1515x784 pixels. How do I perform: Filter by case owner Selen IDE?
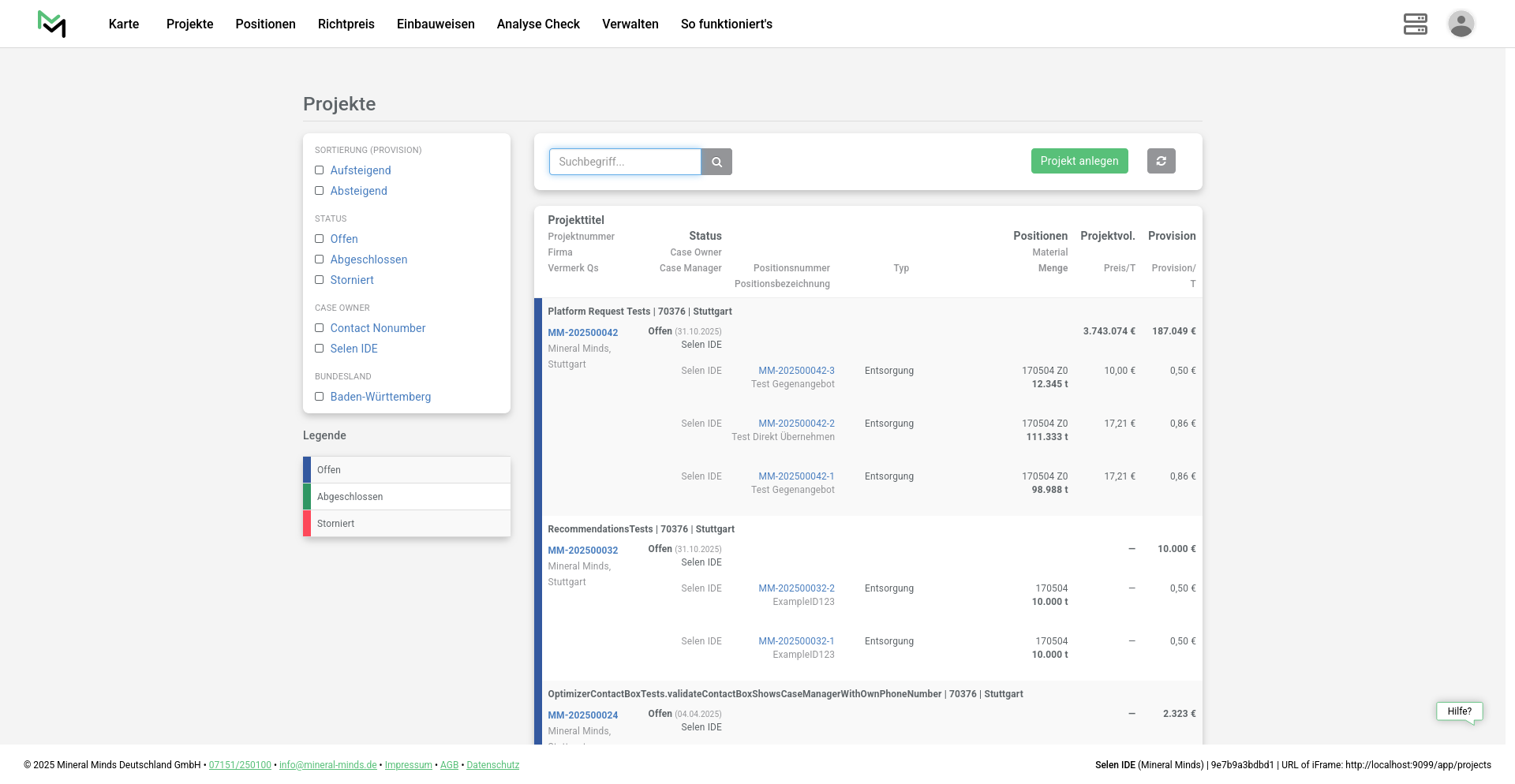tap(320, 349)
